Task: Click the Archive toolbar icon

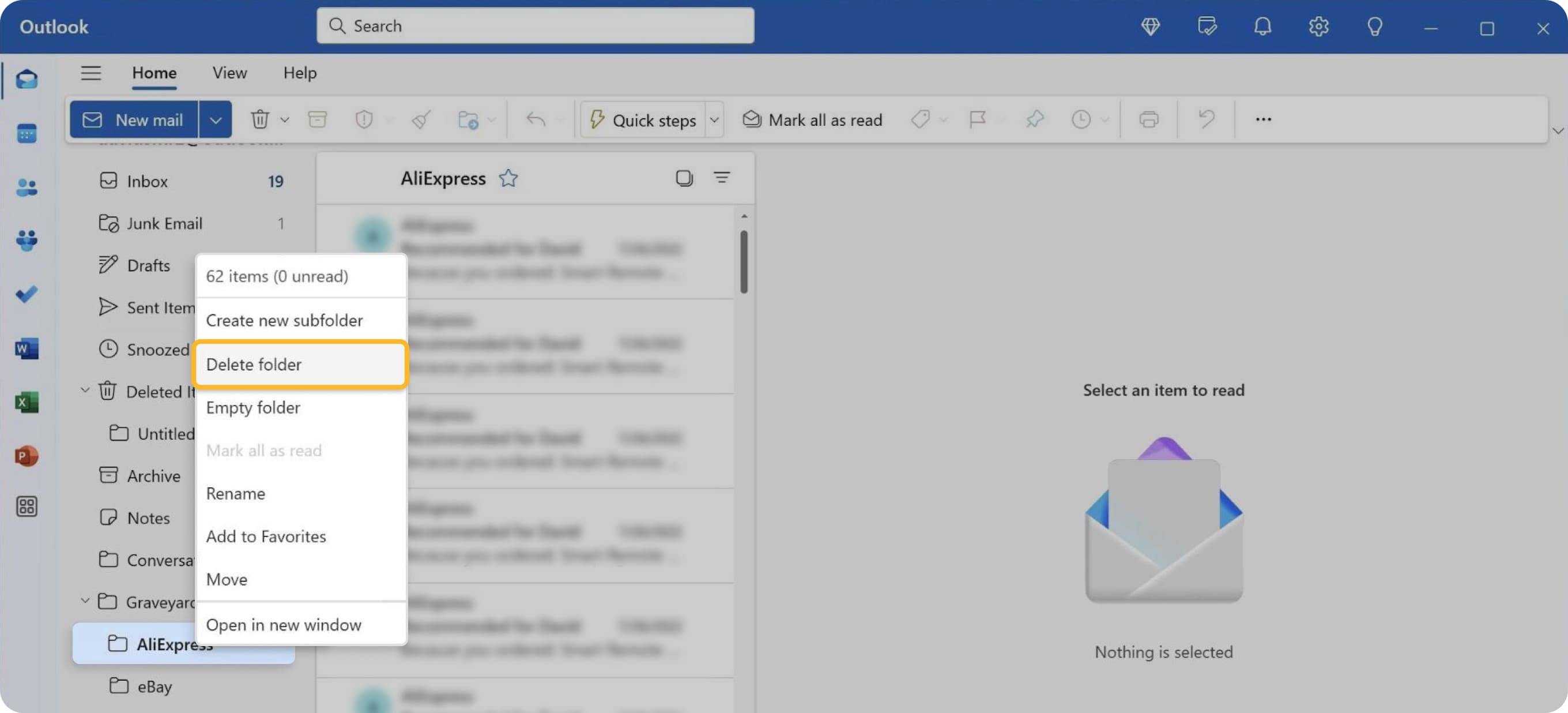Action: click(x=317, y=119)
